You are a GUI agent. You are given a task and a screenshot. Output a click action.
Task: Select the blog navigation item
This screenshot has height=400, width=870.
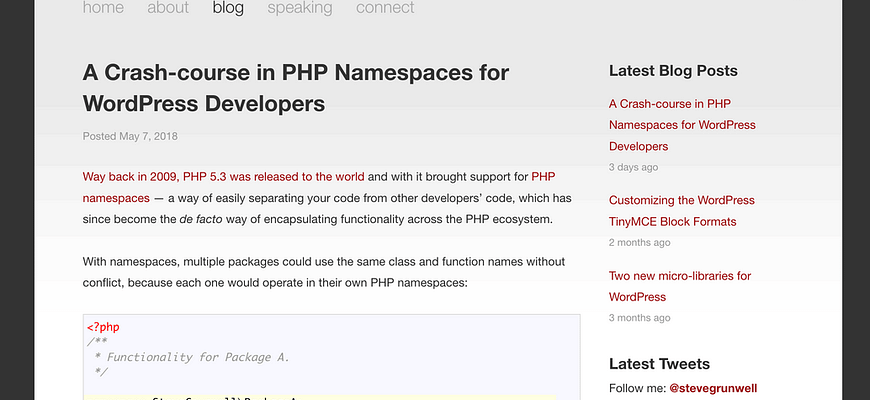[x=228, y=8]
